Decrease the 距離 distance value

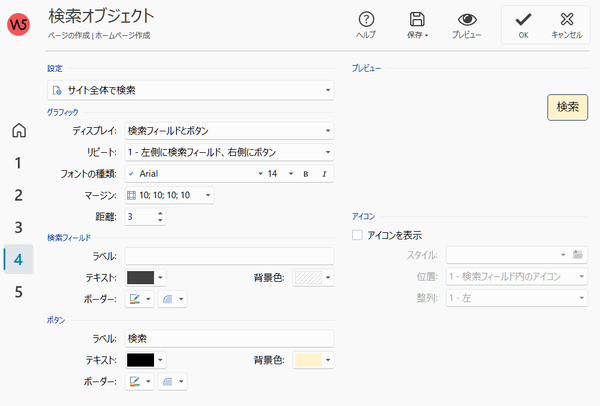(x=160, y=220)
